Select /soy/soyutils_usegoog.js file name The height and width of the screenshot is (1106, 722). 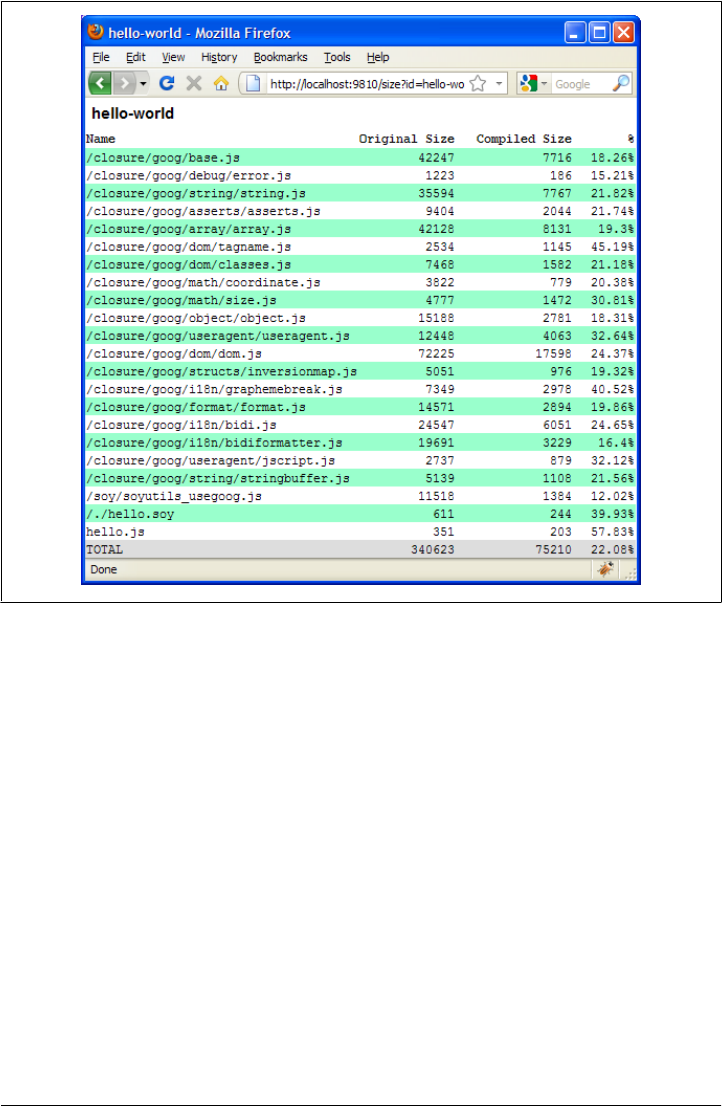point(173,497)
